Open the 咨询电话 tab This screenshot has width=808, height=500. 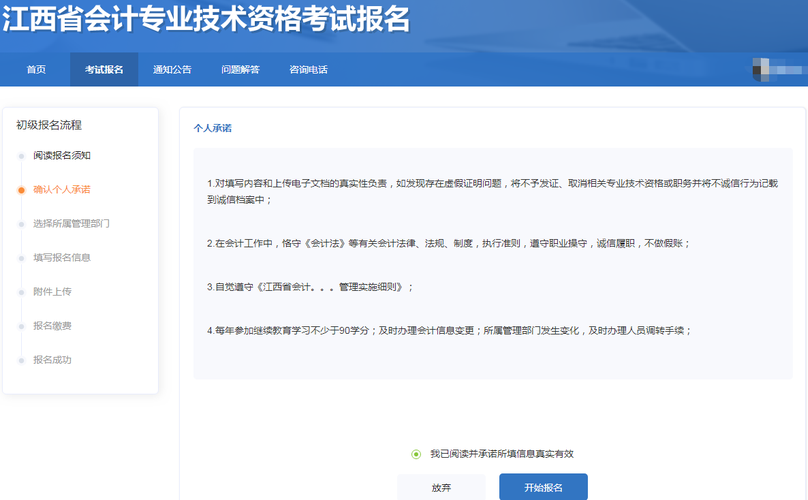click(308, 69)
